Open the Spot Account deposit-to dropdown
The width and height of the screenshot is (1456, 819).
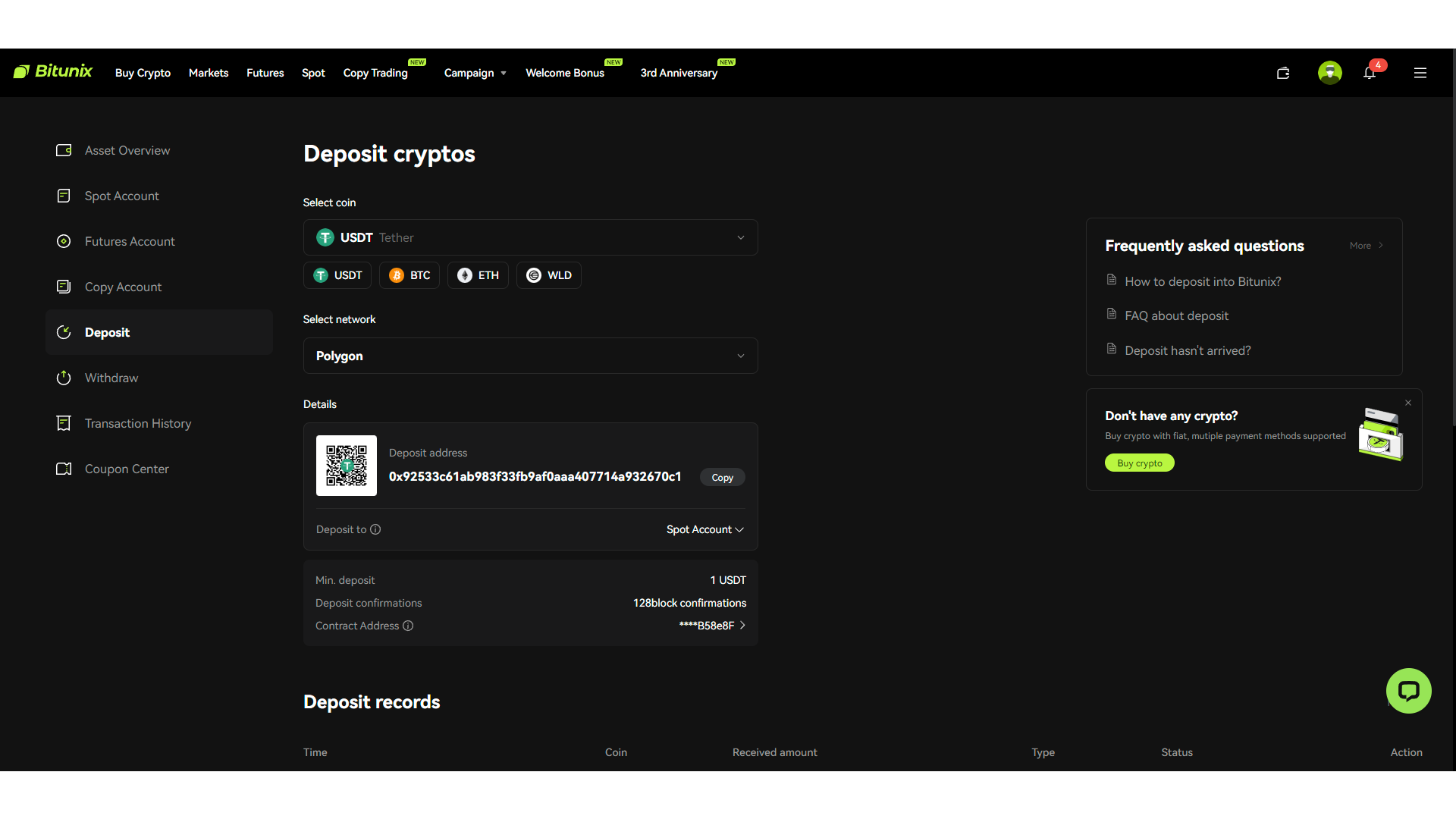coord(705,529)
